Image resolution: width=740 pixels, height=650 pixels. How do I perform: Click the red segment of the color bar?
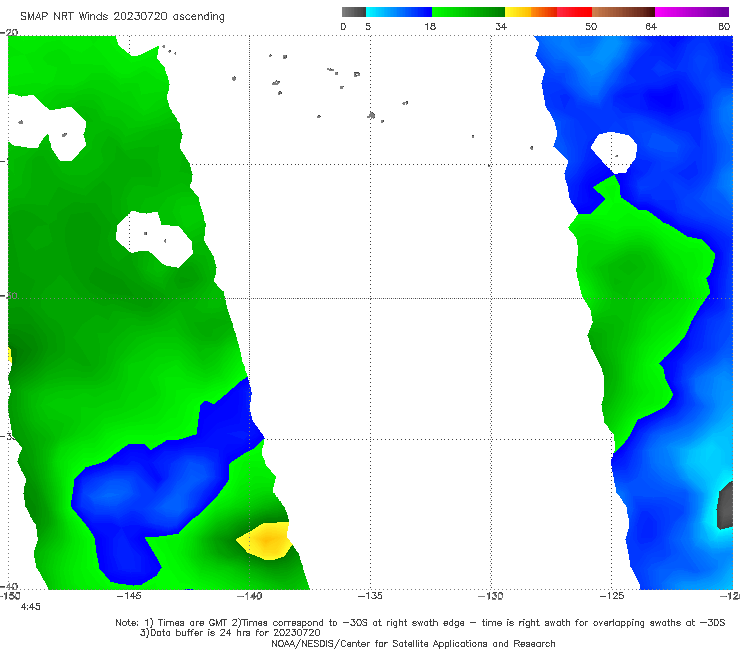point(575,12)
